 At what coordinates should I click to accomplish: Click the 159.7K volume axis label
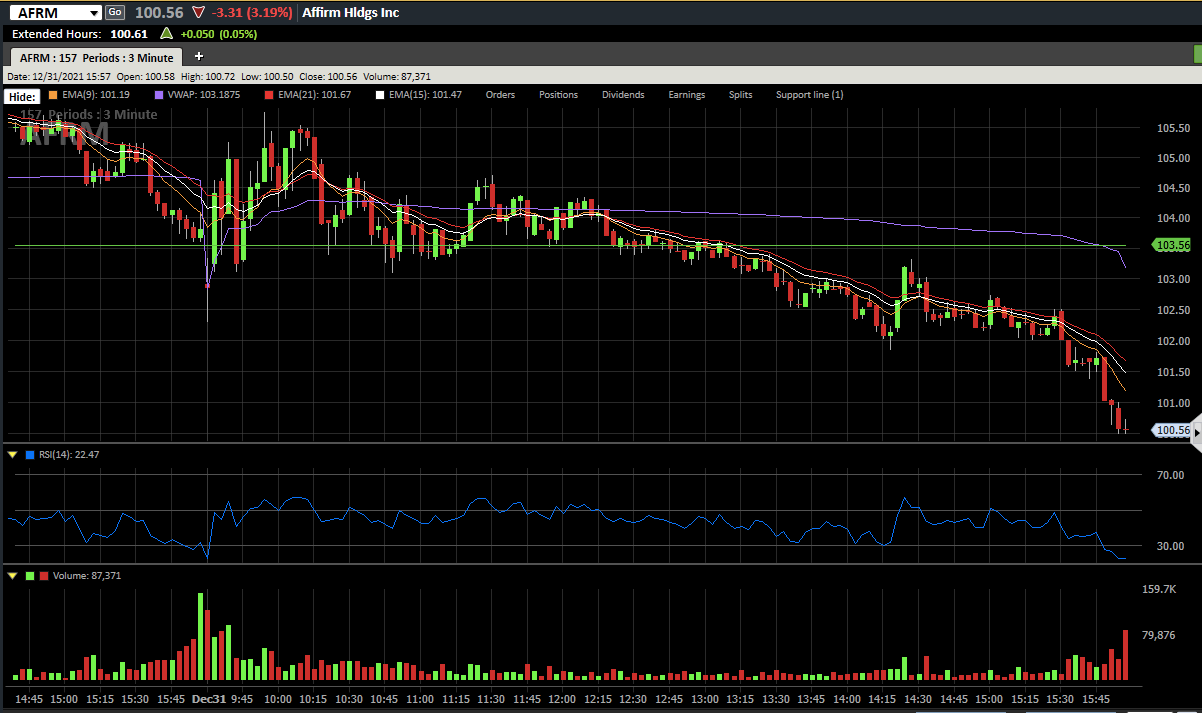click(x=1160, y=590)
